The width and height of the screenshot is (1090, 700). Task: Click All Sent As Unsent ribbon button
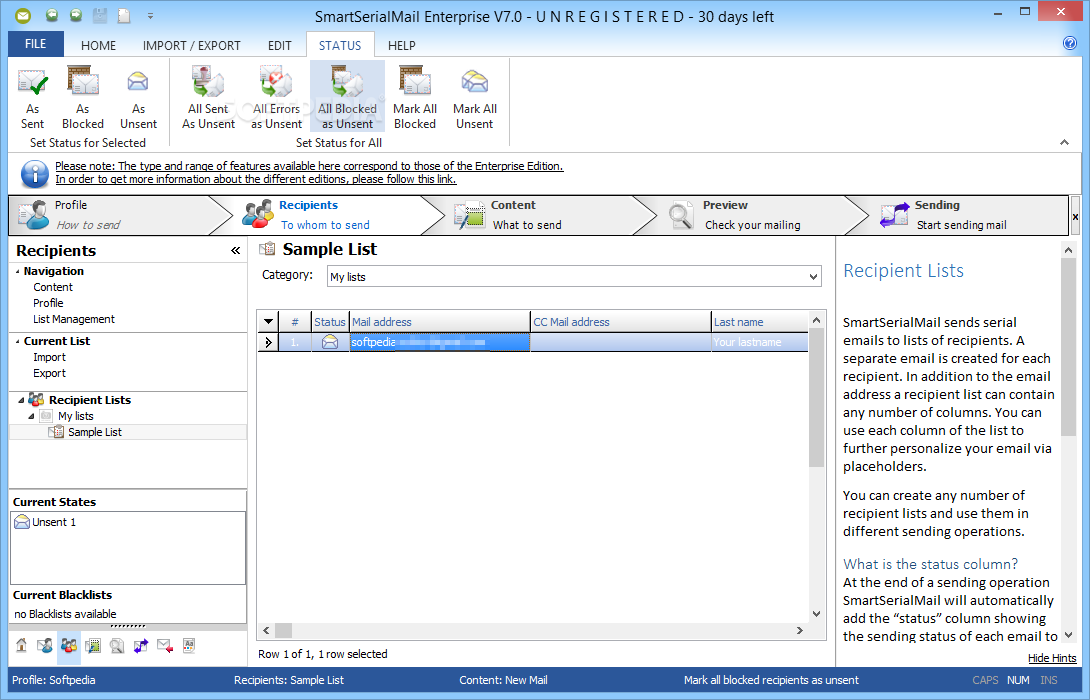tap(209, 98)
